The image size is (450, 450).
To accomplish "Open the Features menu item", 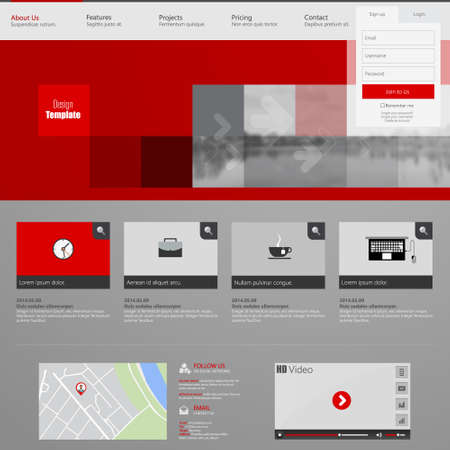I will point(104,21).
